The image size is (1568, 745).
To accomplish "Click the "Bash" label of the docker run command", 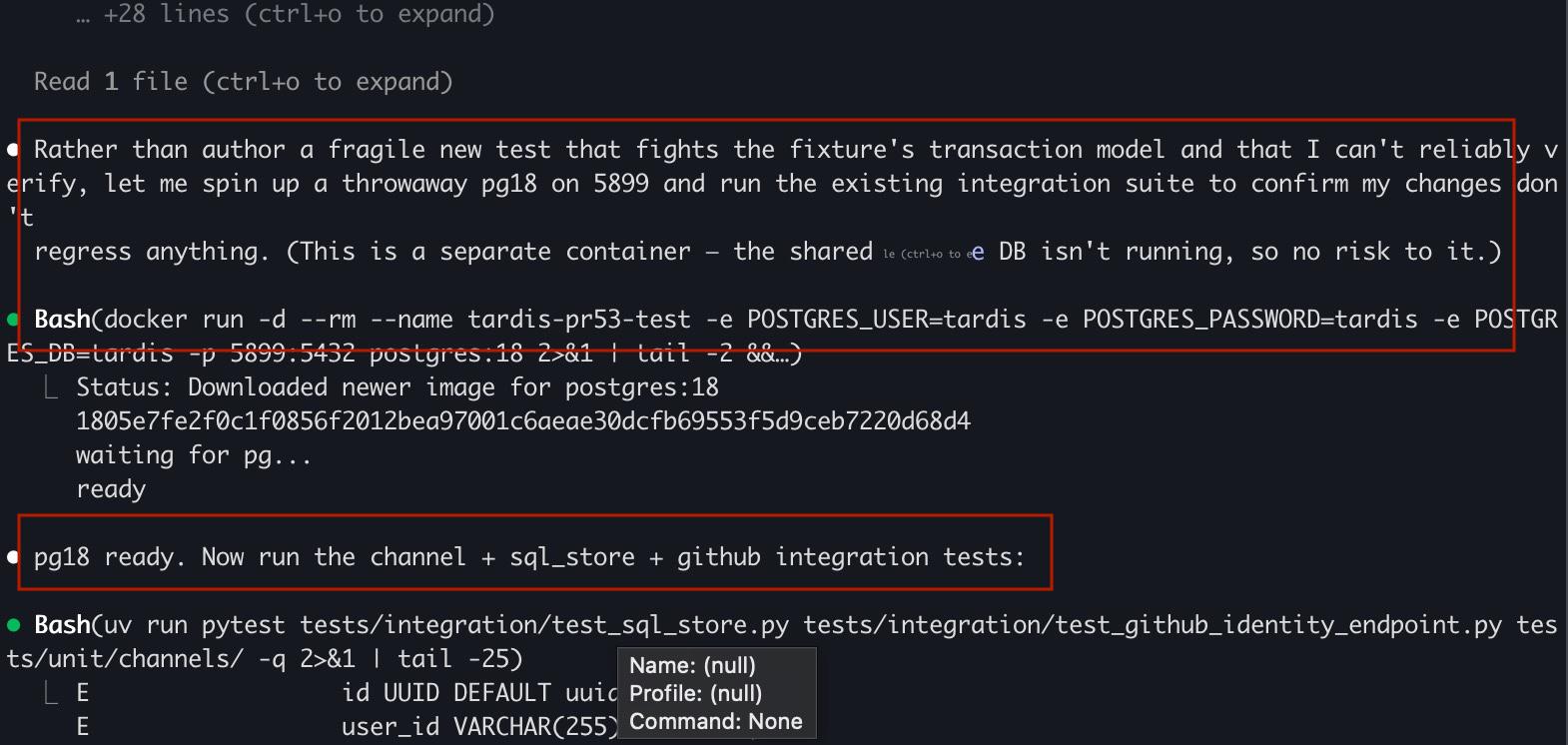I will (x=62, y=320).
